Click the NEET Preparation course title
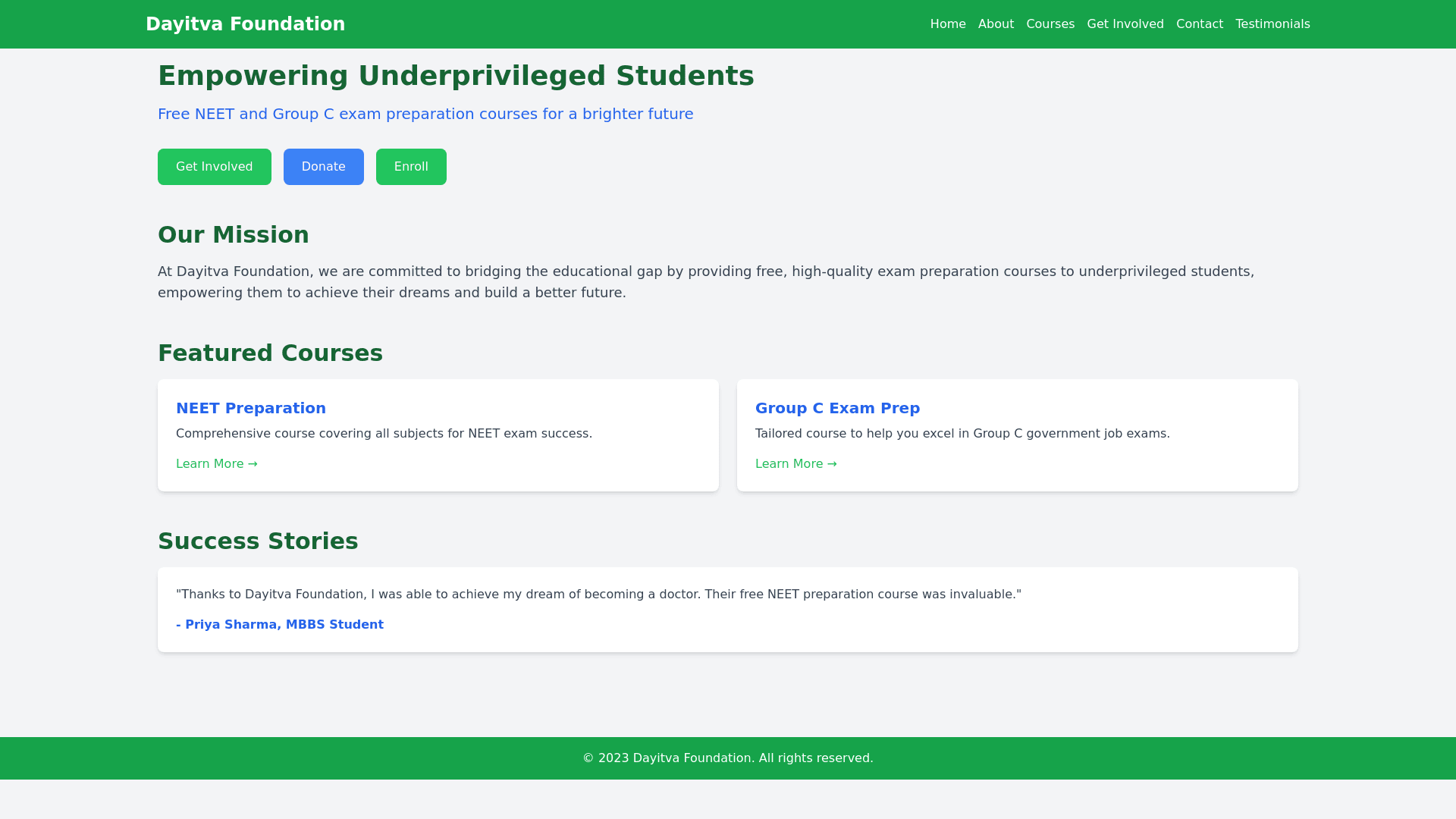 (250, 408)
